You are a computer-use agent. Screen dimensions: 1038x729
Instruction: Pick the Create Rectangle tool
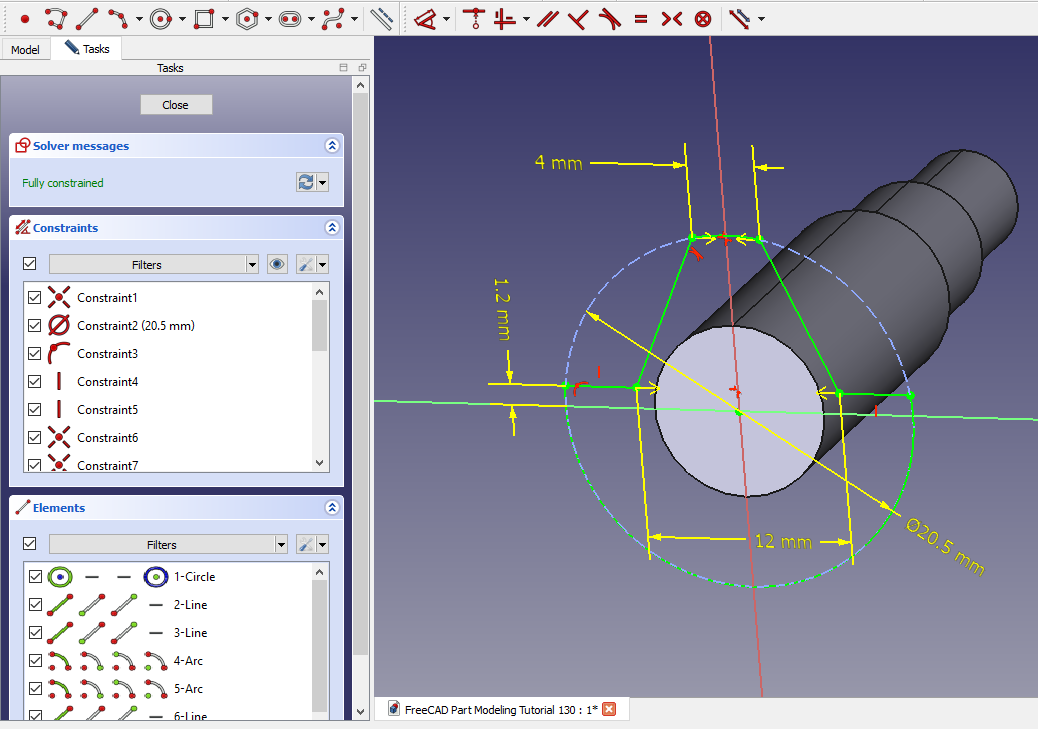pos(204,18)
